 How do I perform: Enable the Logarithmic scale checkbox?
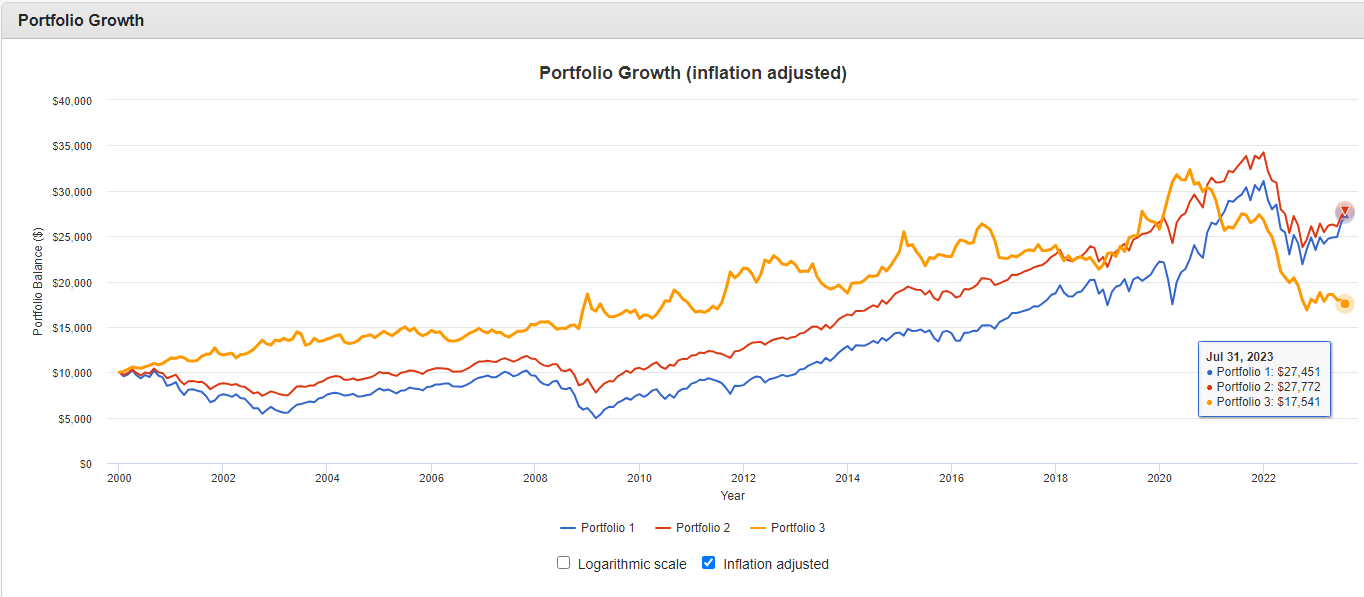(564, 563)
